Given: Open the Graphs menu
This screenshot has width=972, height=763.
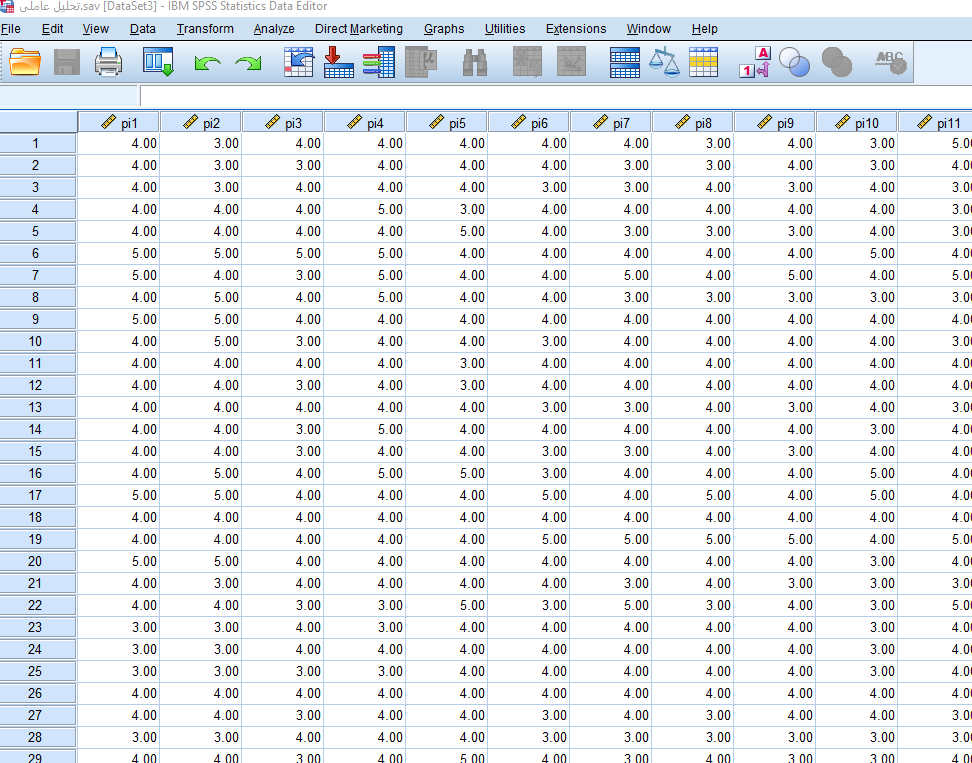Looking at the screenshot, I should pyautogui.click(x=444, y=29).
